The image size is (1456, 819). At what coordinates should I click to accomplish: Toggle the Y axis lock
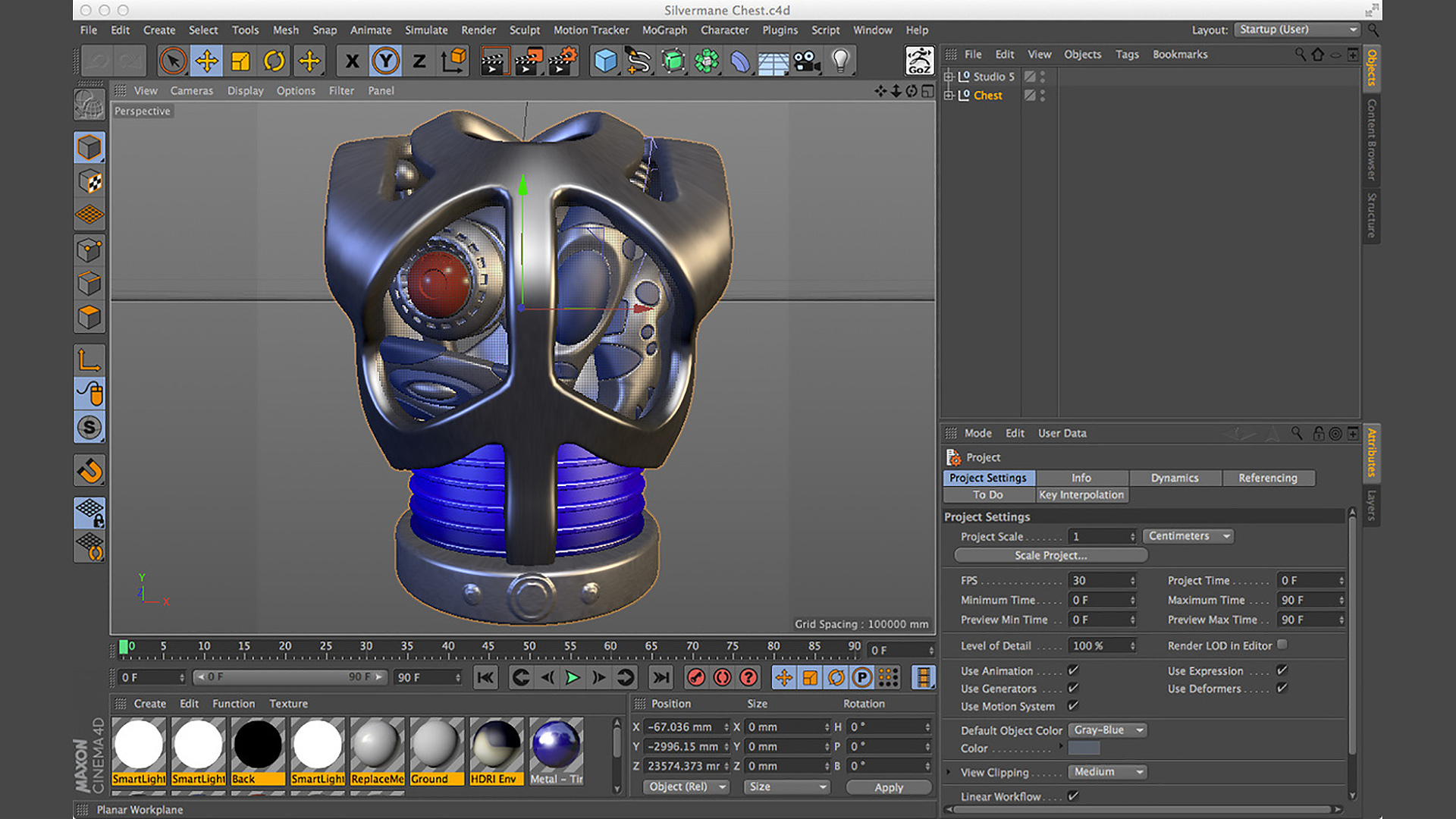click(x=385, y=61)
